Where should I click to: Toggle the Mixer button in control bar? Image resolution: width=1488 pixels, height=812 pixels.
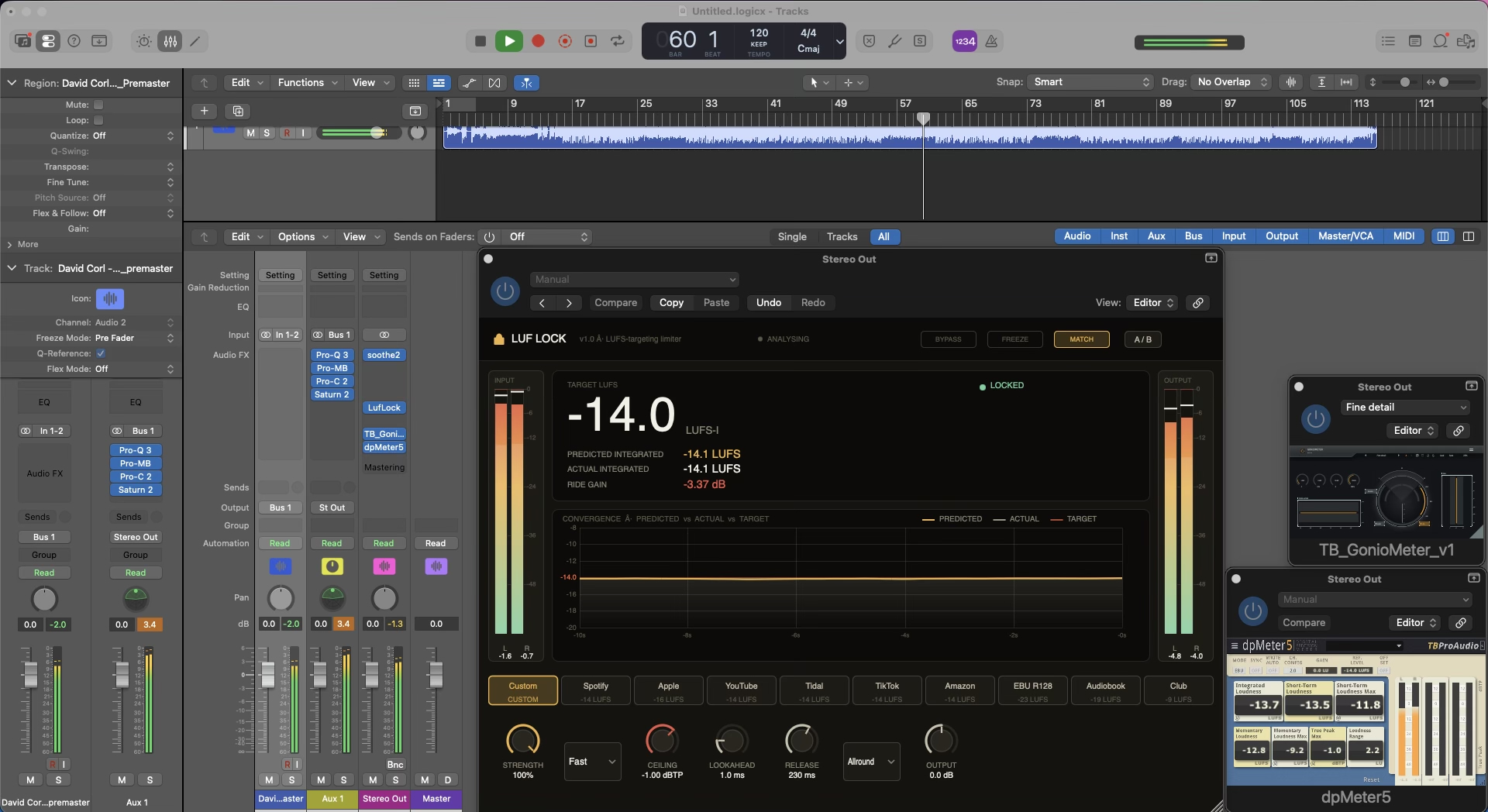tap(170, 41)
